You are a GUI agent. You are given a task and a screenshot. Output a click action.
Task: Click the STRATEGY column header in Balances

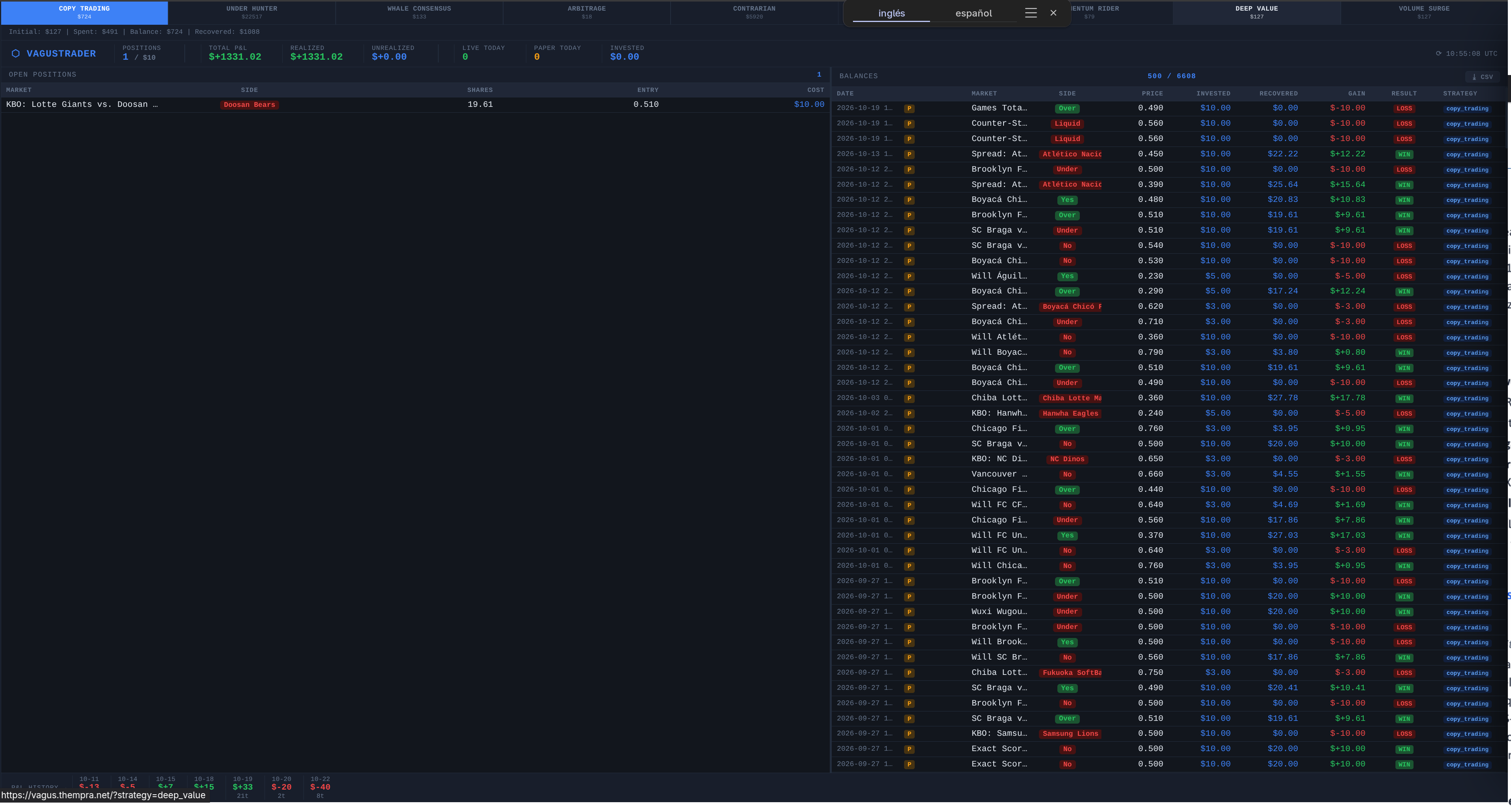click(1460, 94)
